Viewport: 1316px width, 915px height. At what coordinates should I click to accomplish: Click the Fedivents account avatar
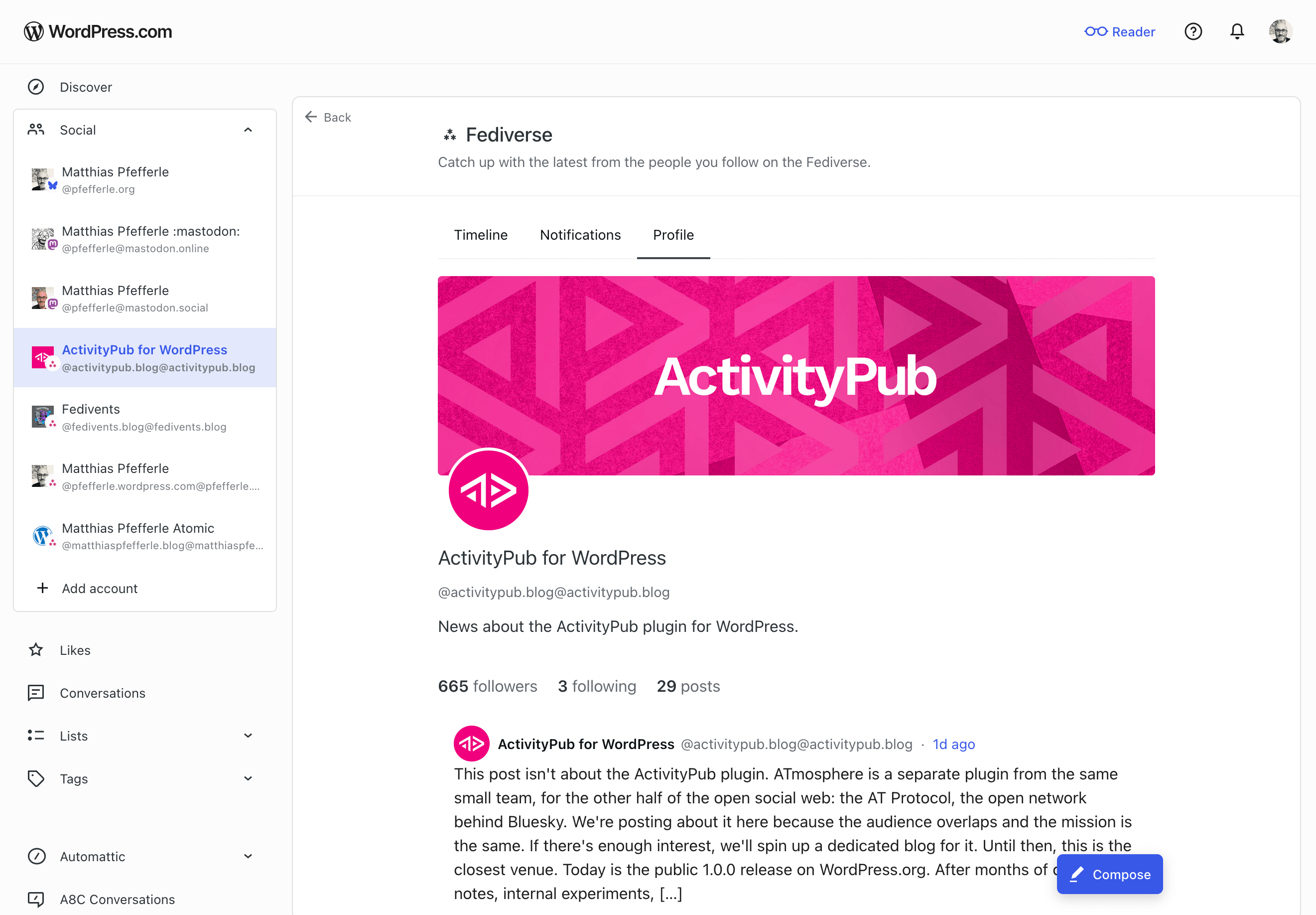click(x=43, y=417)
